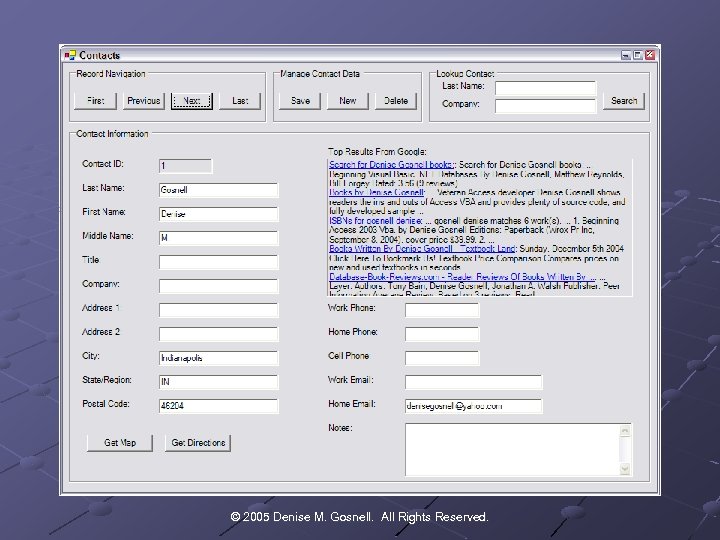Image resolution: width=720 pixels, height=540 pixels.
Task: Click the Middle Name field
Action: click(x=219, y=237)
